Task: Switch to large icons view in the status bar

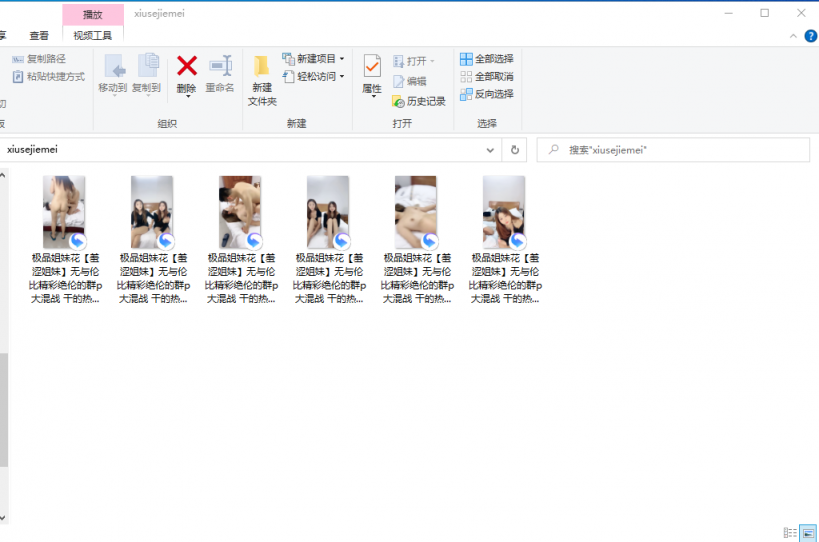Action: pos(808,533)
